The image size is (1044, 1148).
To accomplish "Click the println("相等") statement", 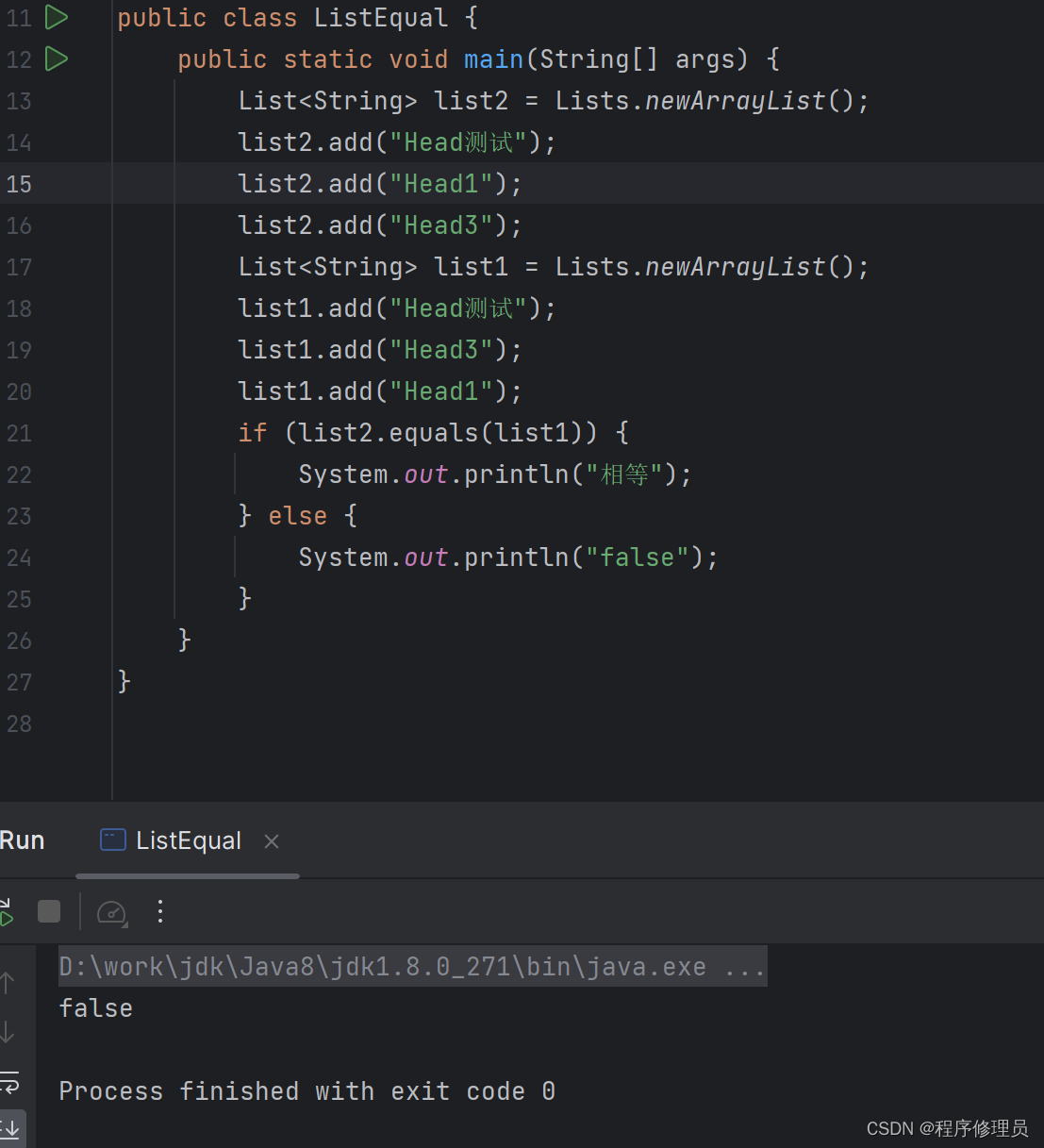I will coord(495,474).
